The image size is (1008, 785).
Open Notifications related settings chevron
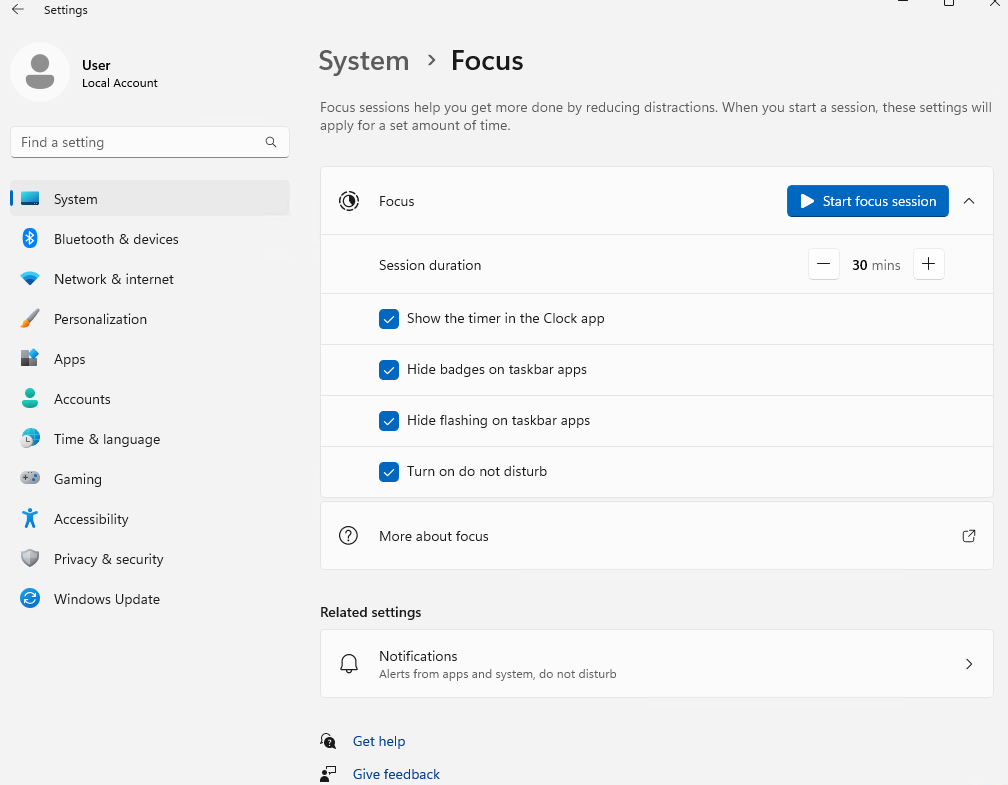(968, 664)
